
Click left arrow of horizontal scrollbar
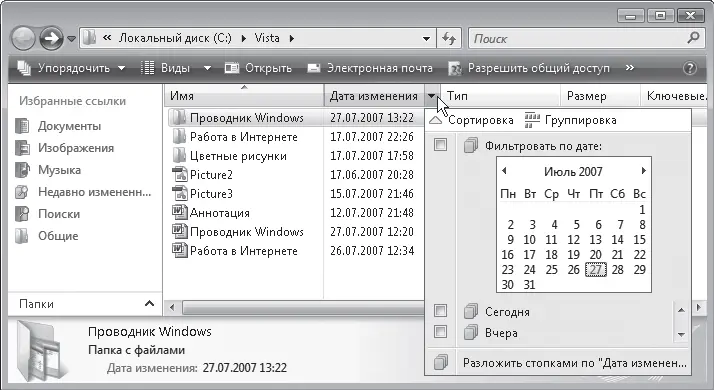tap(172, 308)
